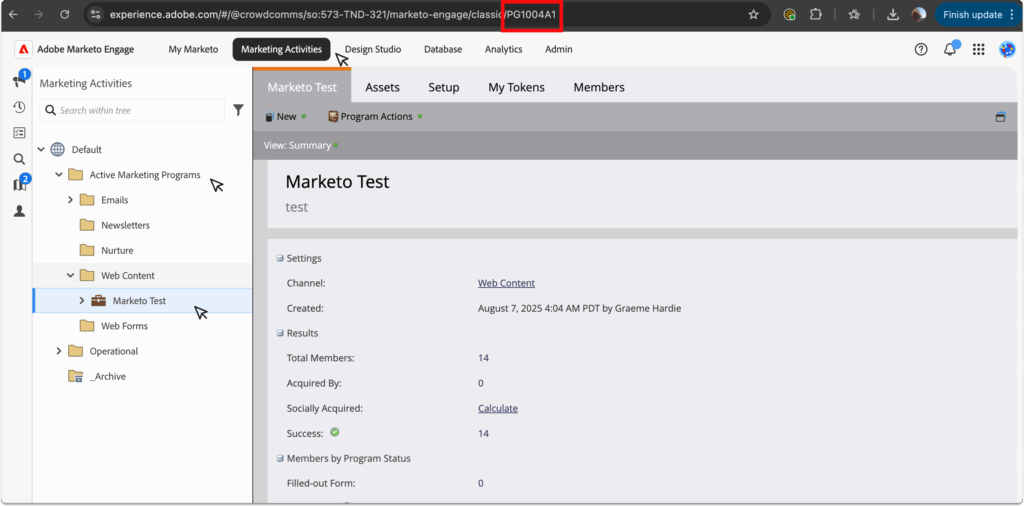This screenshot has width=1024, height=506.
Task: Click the search magnifier in left sidebar
Action: [19, 159]
